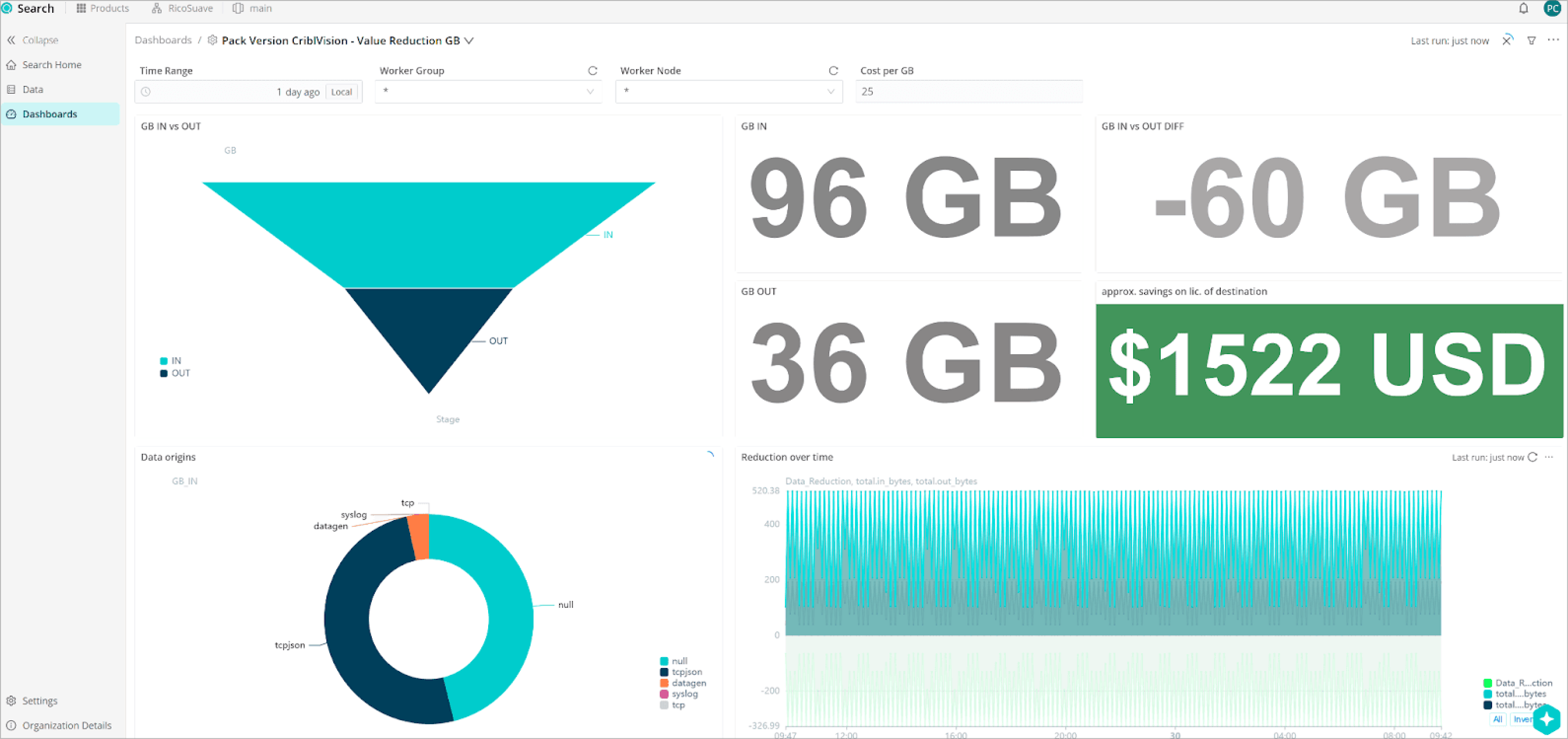Click the All button in Reduction over time legend

tap(1498, 719)
